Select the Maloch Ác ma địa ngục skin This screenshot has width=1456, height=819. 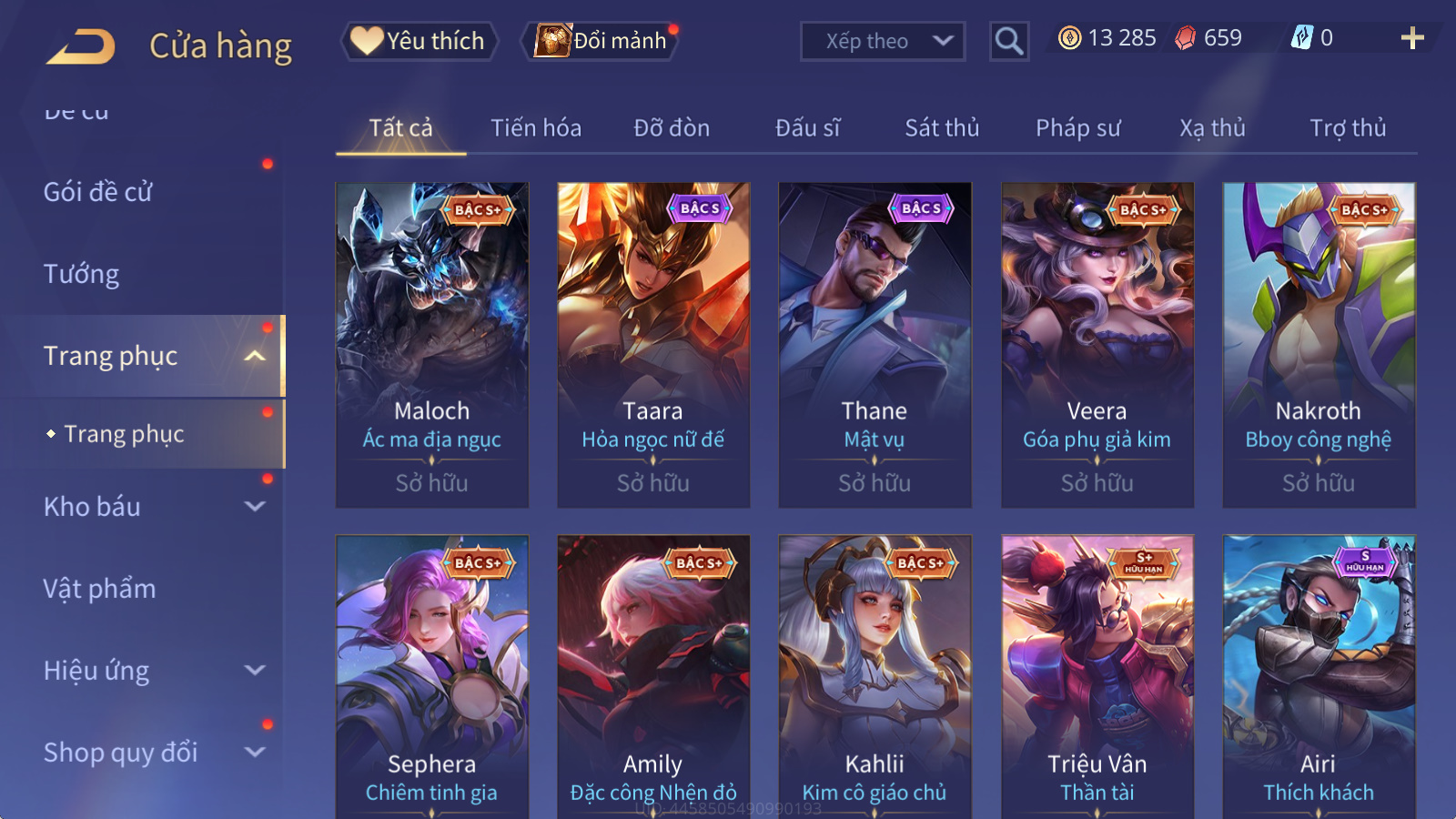tap(432, 345)
